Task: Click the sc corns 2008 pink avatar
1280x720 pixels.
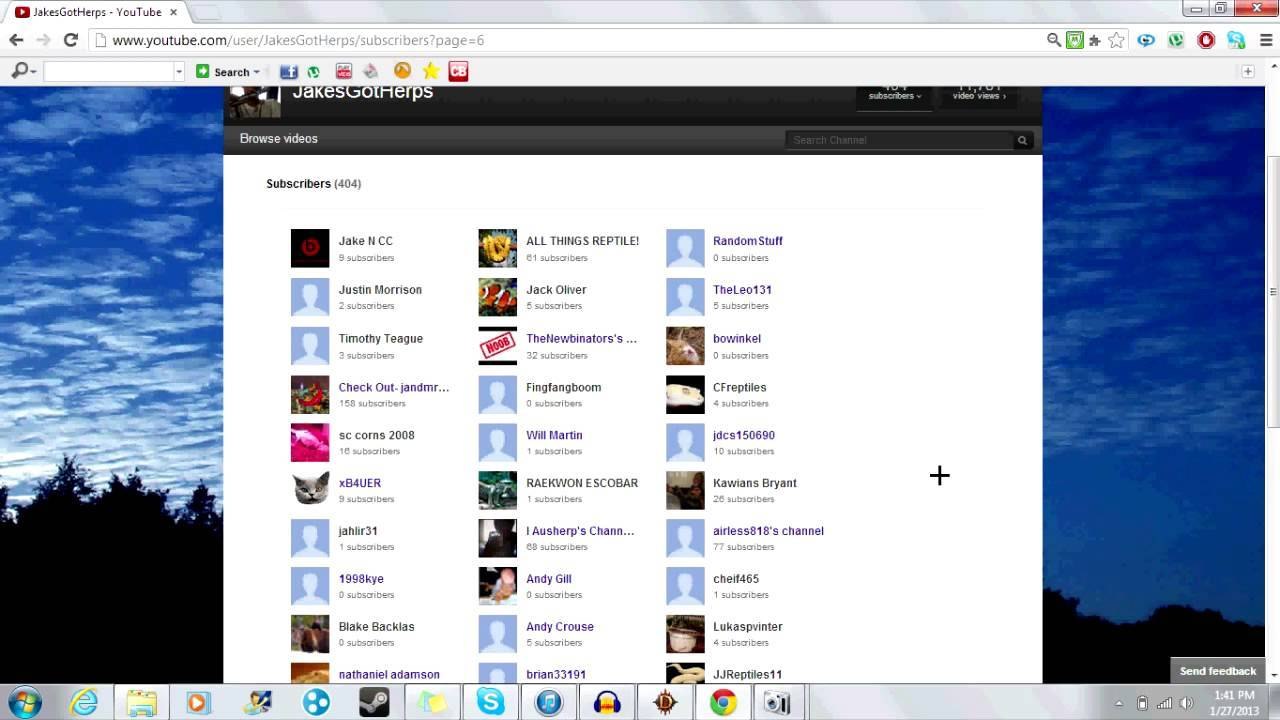Action: (310, 442)
